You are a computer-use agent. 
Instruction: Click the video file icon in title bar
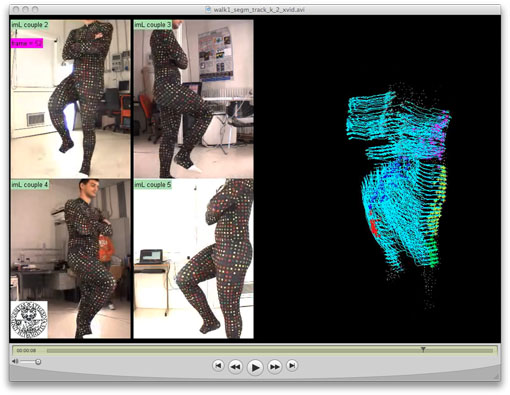[209, 9]
